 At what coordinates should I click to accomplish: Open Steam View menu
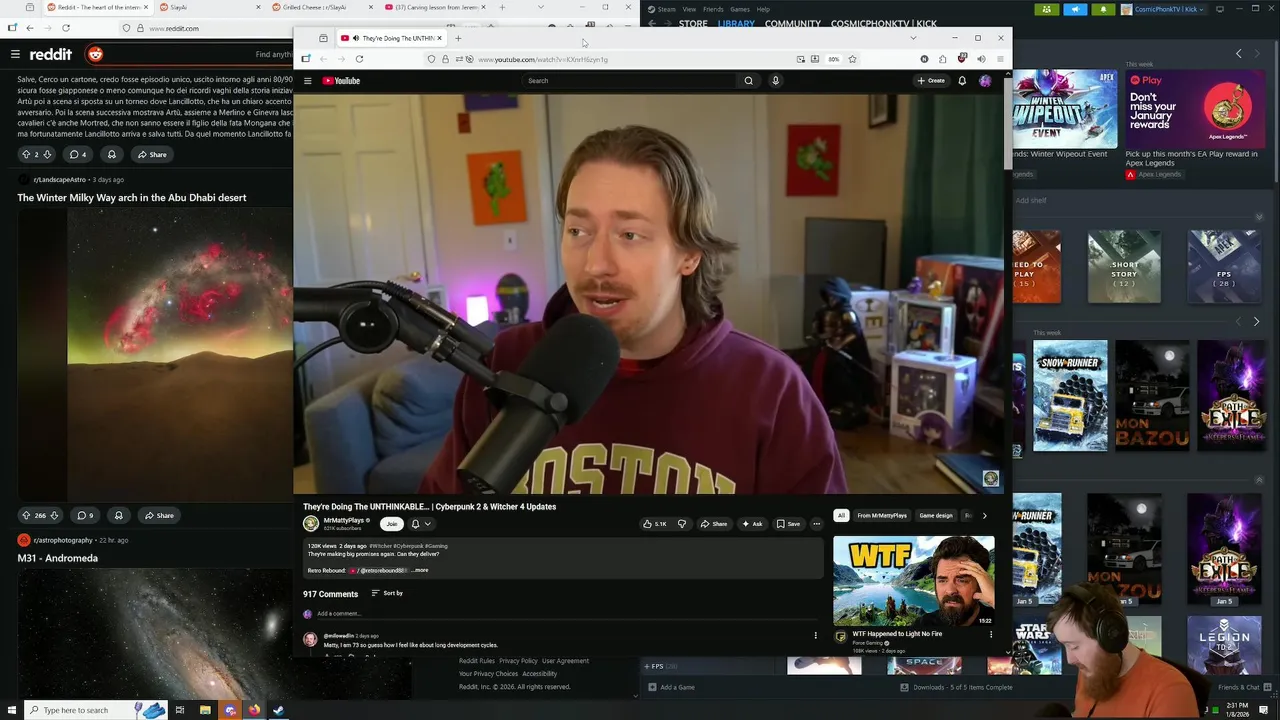tap(689, 9)
